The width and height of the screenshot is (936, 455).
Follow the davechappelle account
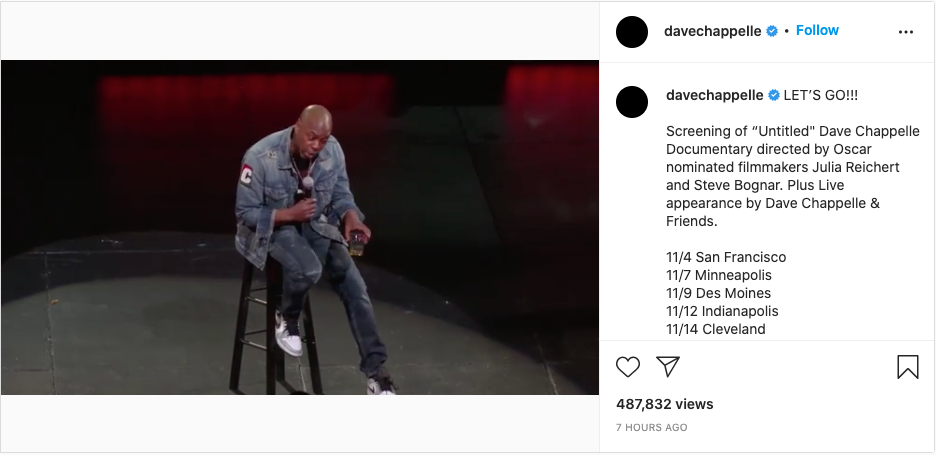(x=817, y=30)
